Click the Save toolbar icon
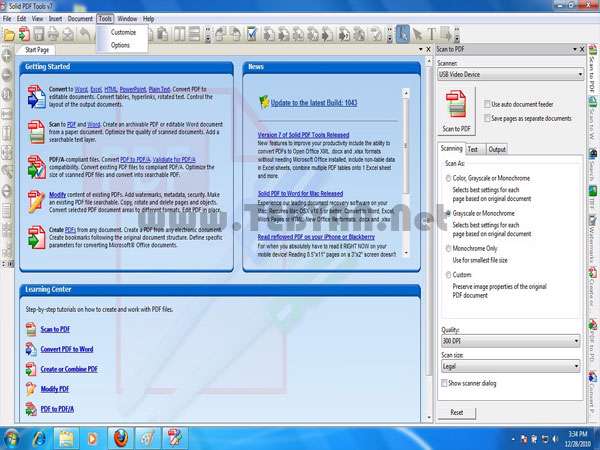This screenshot has height=450, width=600. point(39,34)
